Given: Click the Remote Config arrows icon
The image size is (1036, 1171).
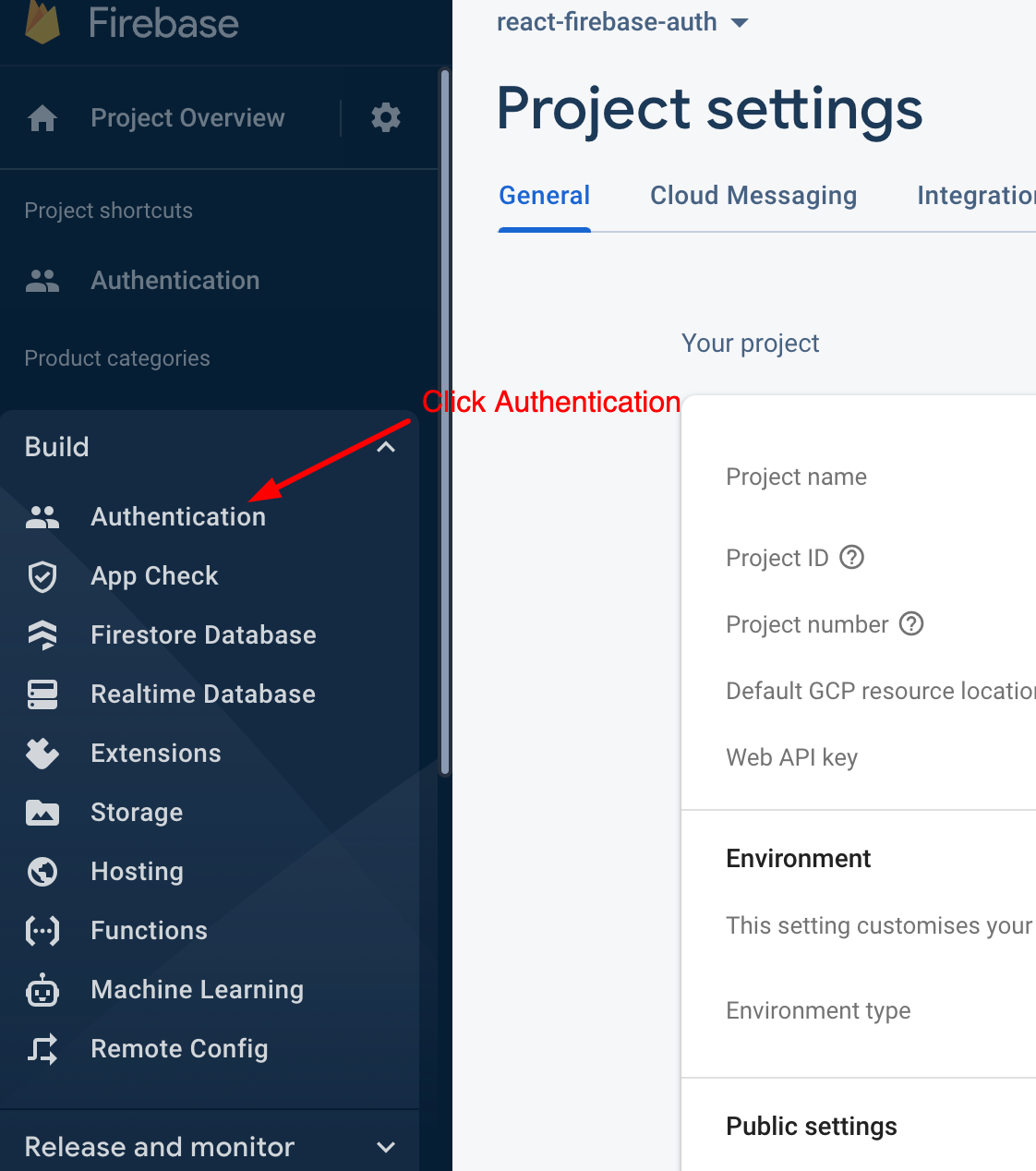Looking at the screenshot, I should coord(42,1049).
